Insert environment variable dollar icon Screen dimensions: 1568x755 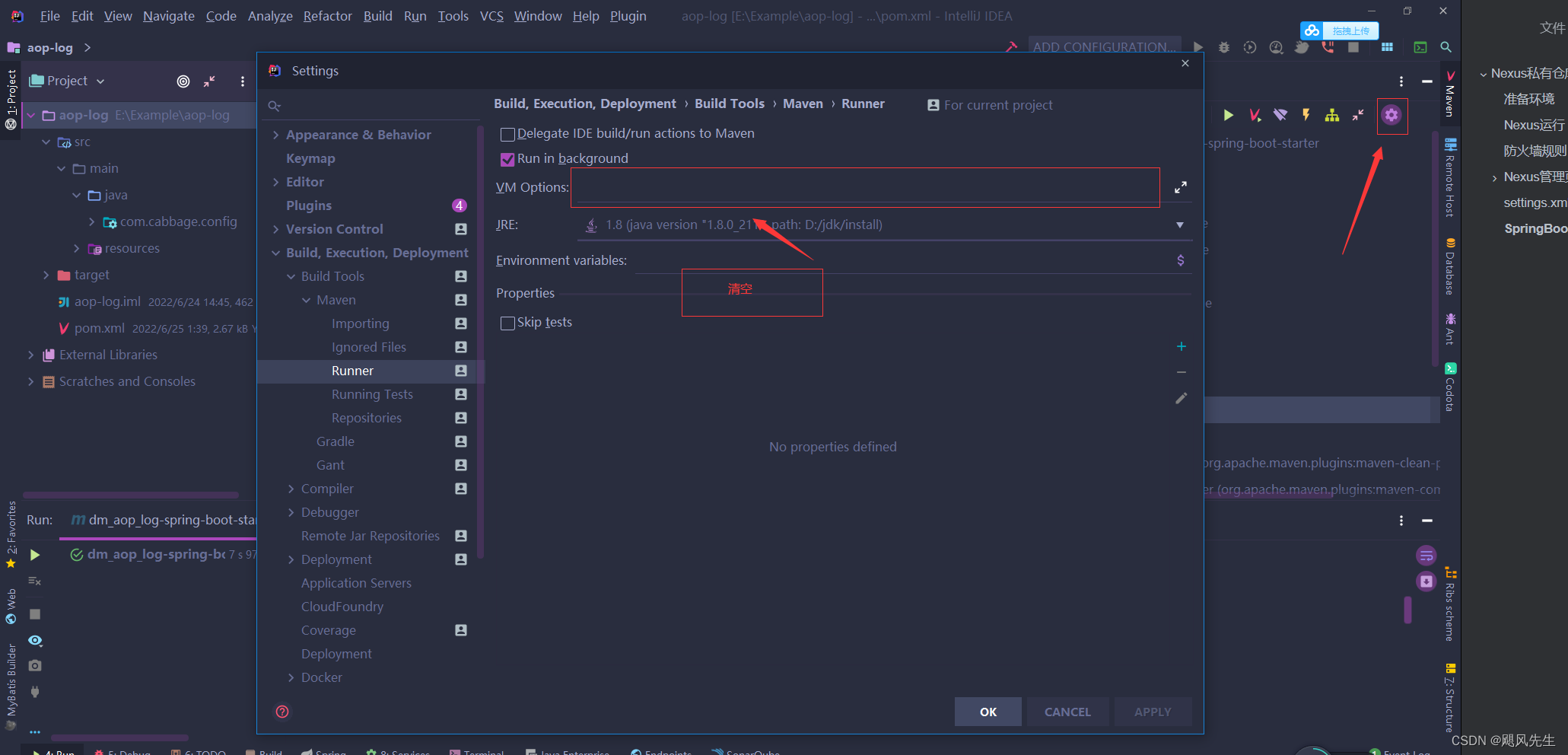pyautogui.click(x=1181, y=260)
